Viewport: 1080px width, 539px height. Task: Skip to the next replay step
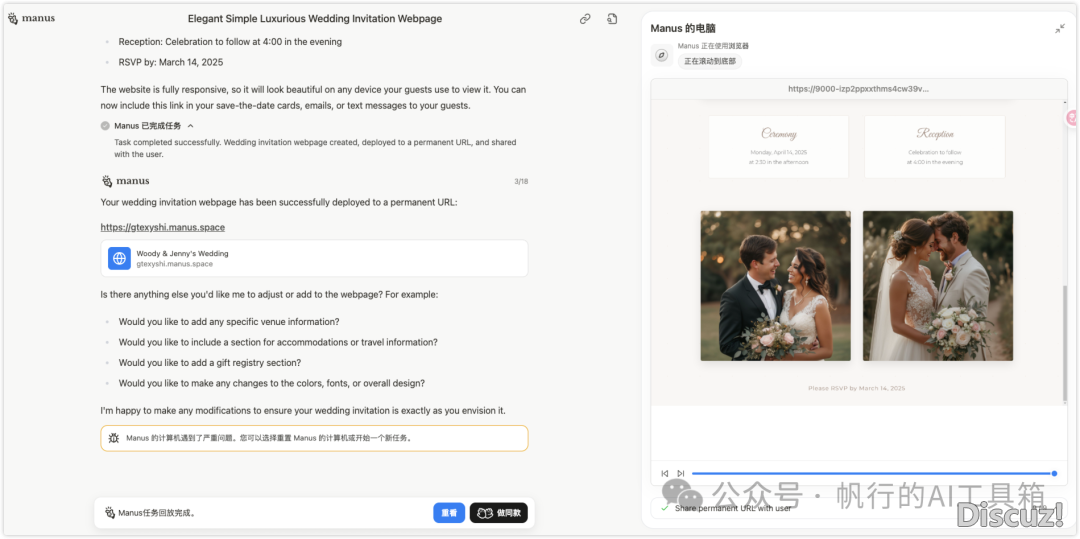point(681,473)
